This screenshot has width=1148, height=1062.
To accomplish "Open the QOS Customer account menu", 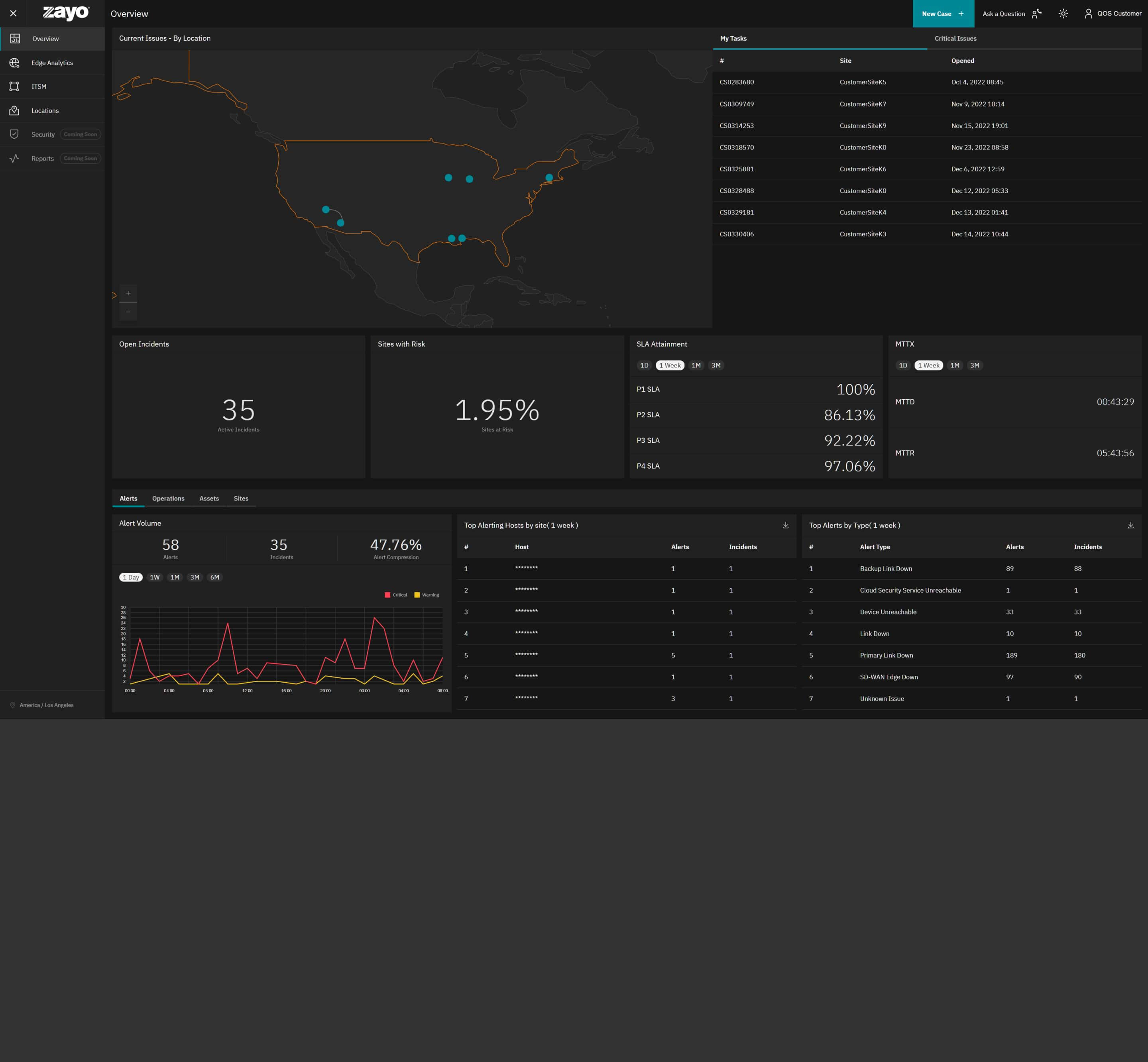I will [x=1113, y=13].
